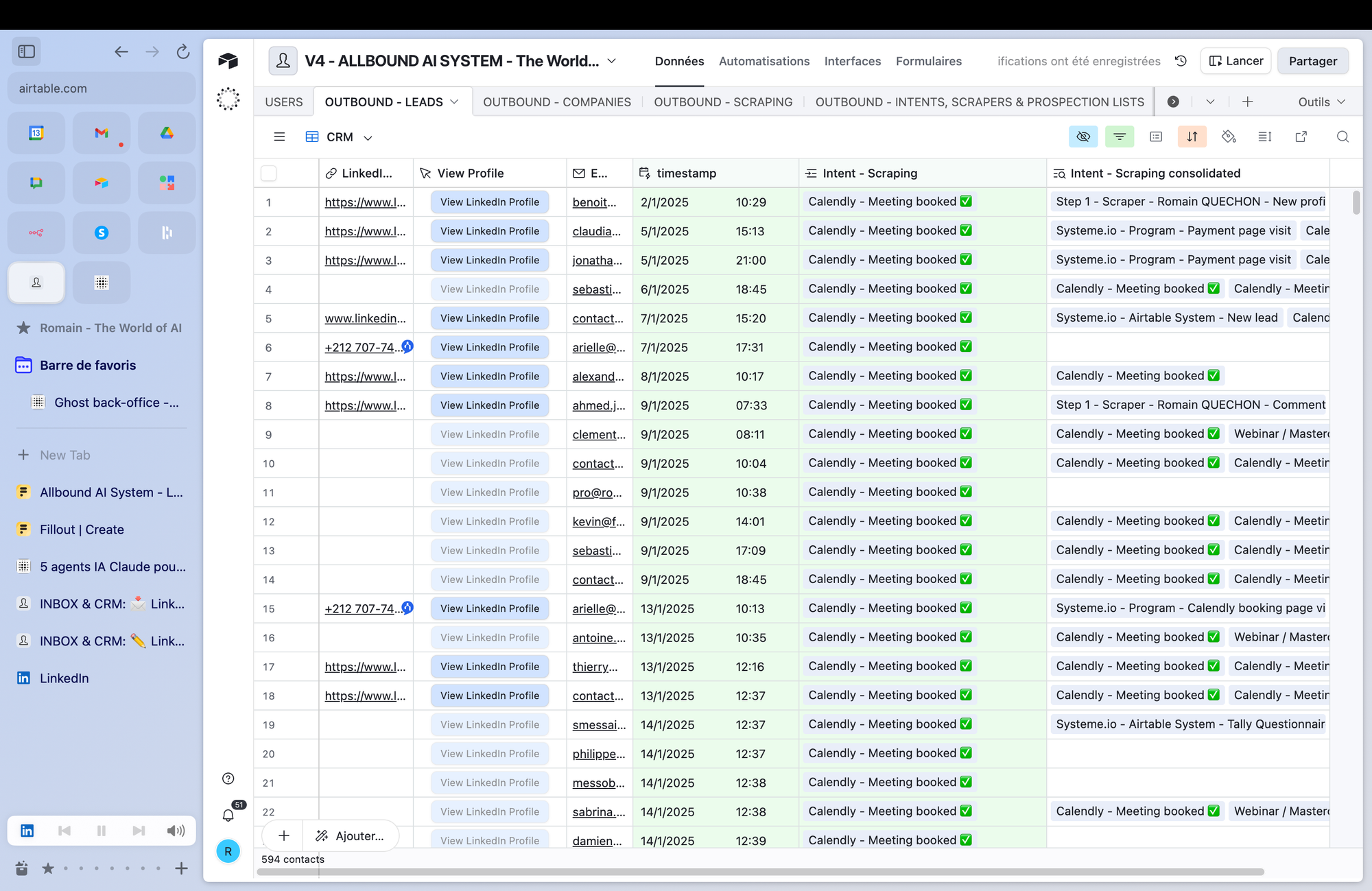Expand the base title chevron
The width and height of the screenshot is (1372, 891).
[612, 61]
